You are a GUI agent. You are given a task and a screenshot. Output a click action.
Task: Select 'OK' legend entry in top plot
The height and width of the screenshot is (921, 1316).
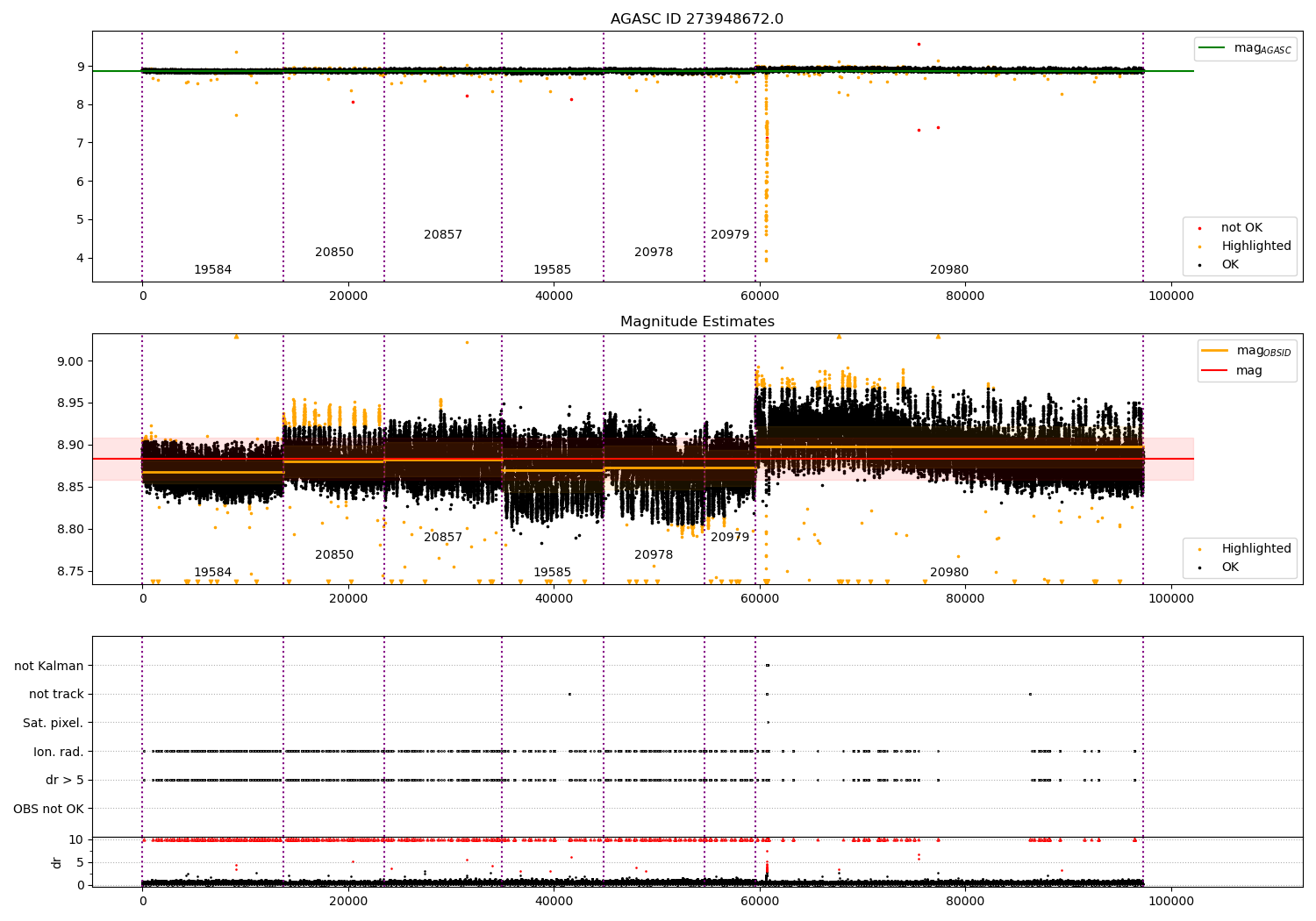click(x=1230, y=265)
